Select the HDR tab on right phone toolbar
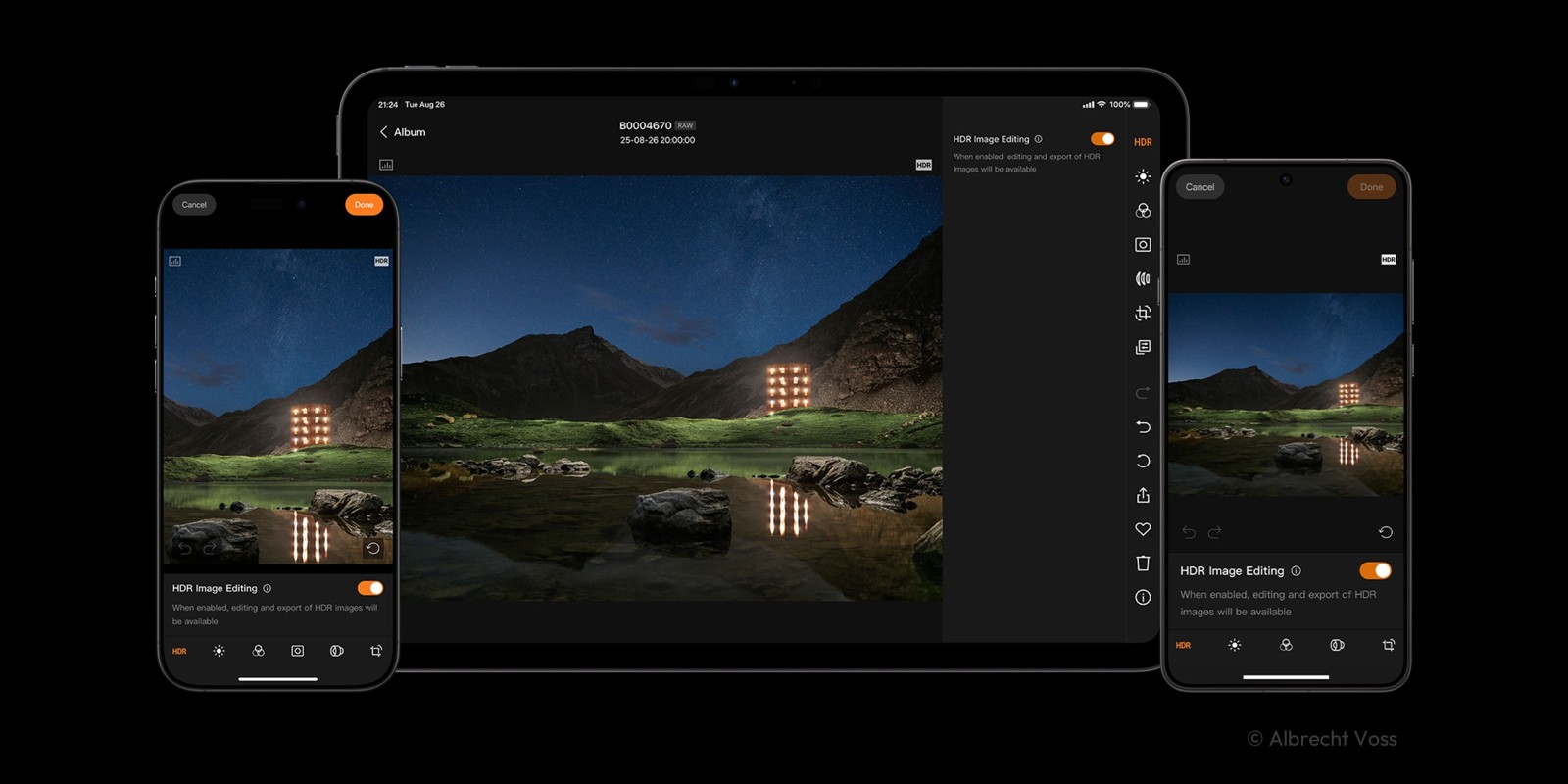 tap(1183, 645)
